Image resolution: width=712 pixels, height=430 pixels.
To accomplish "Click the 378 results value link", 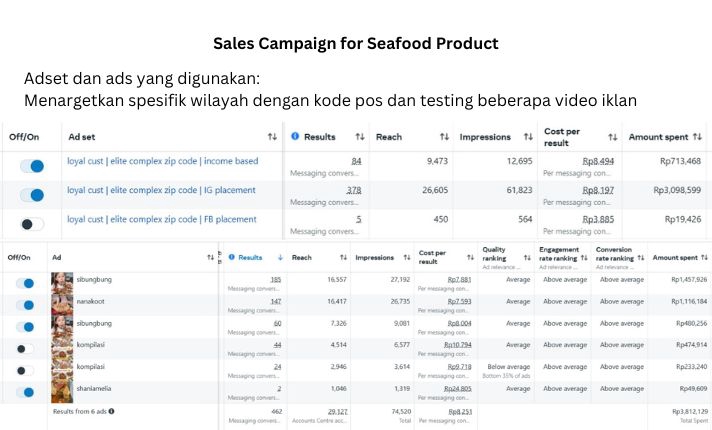I will [x=353, y=190].
